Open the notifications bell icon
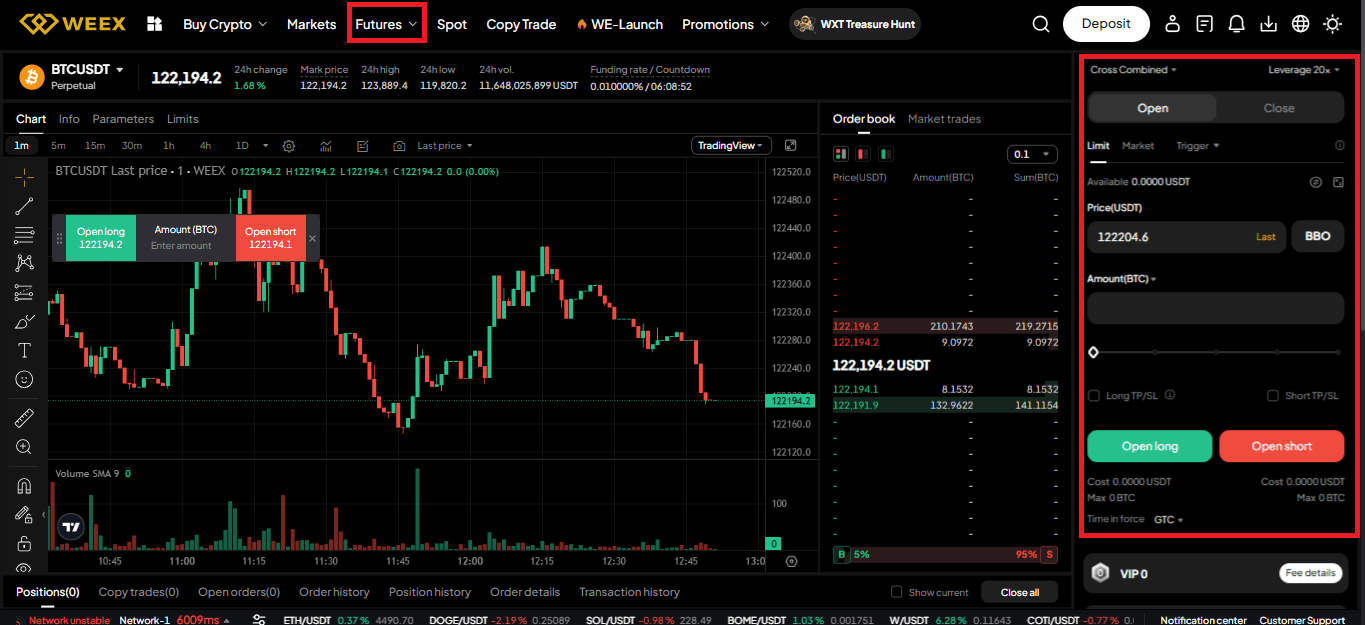Image resolution: width=1365 pixels, height=625 pixels. [x=1236, y=24]
